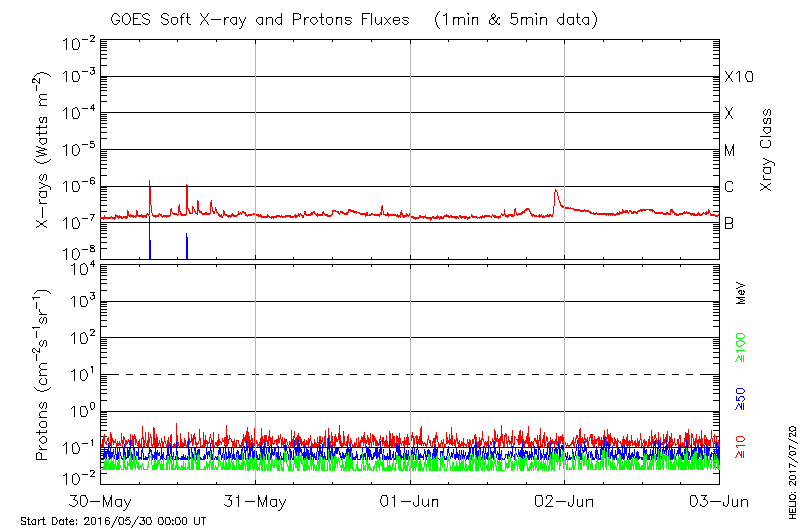Click the 30-May date label on the x-axis
This screenshot has width=800, height=530.
click(100, 501)
